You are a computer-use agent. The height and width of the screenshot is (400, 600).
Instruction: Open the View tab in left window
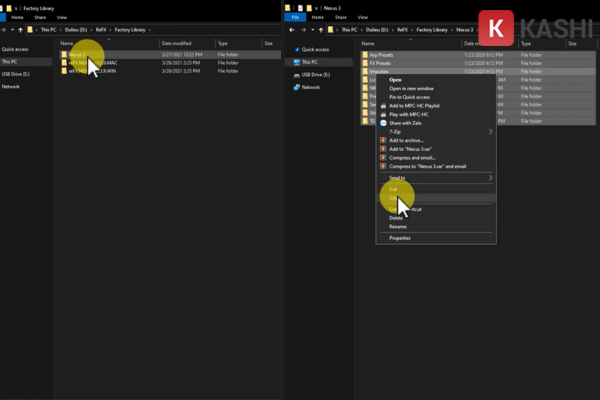(x=62, y=17)
